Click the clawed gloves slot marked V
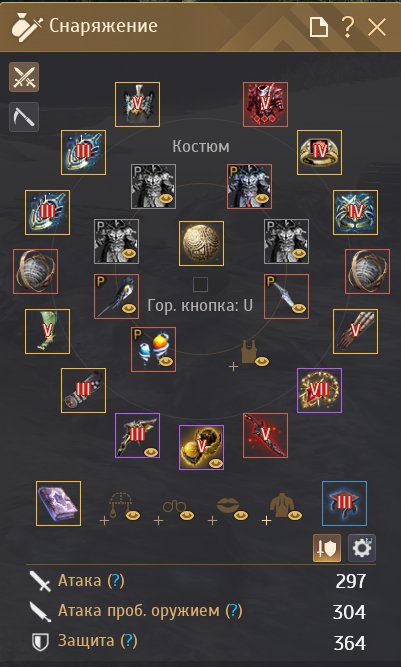This screenshot has width=401, height=667. pyautogui.click(x=355, y=331)
